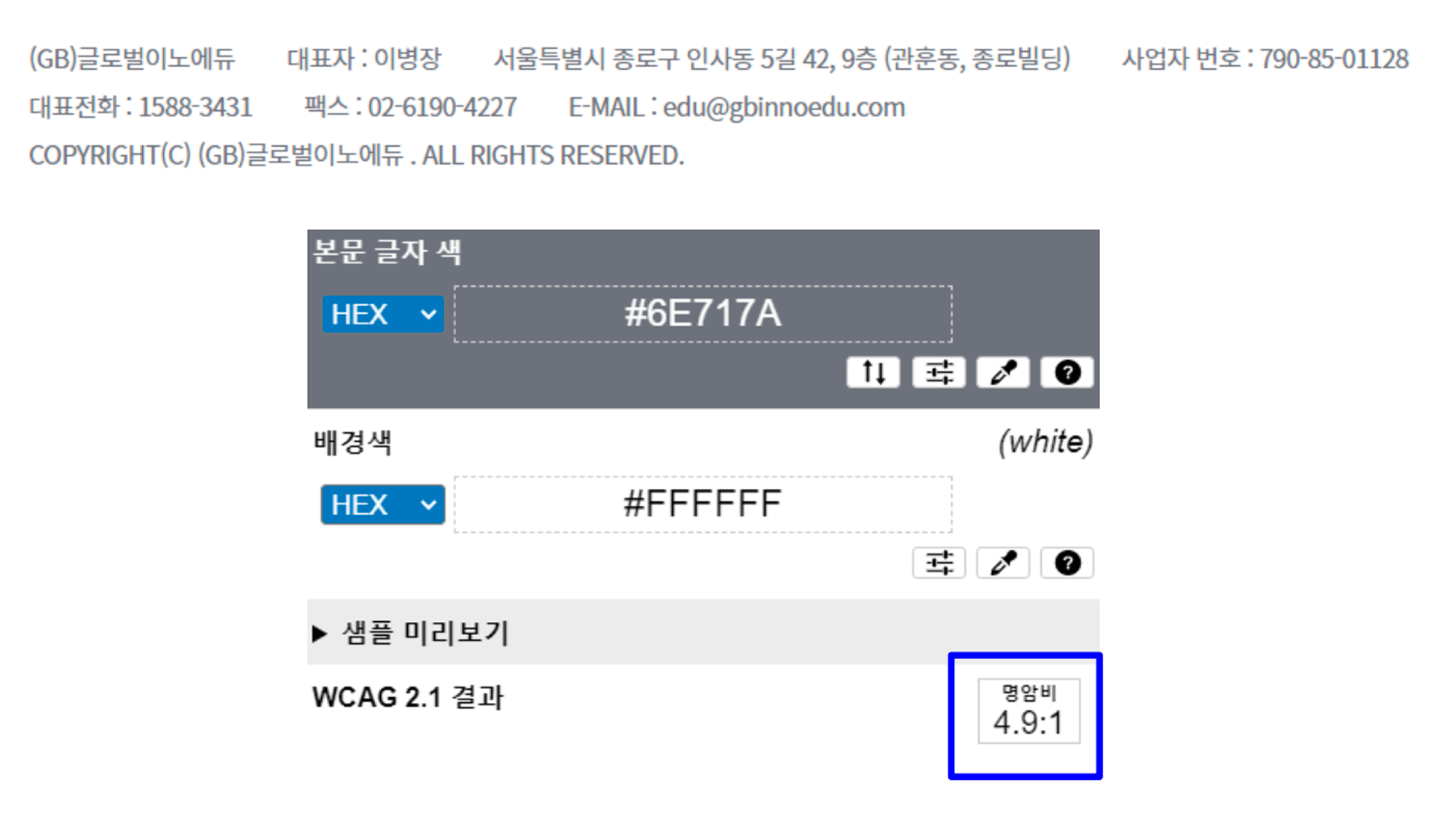Click the #6E717A foreground color field
Image resolution: width=1456 pixels, height=829 pixels.
coord(703,314)
